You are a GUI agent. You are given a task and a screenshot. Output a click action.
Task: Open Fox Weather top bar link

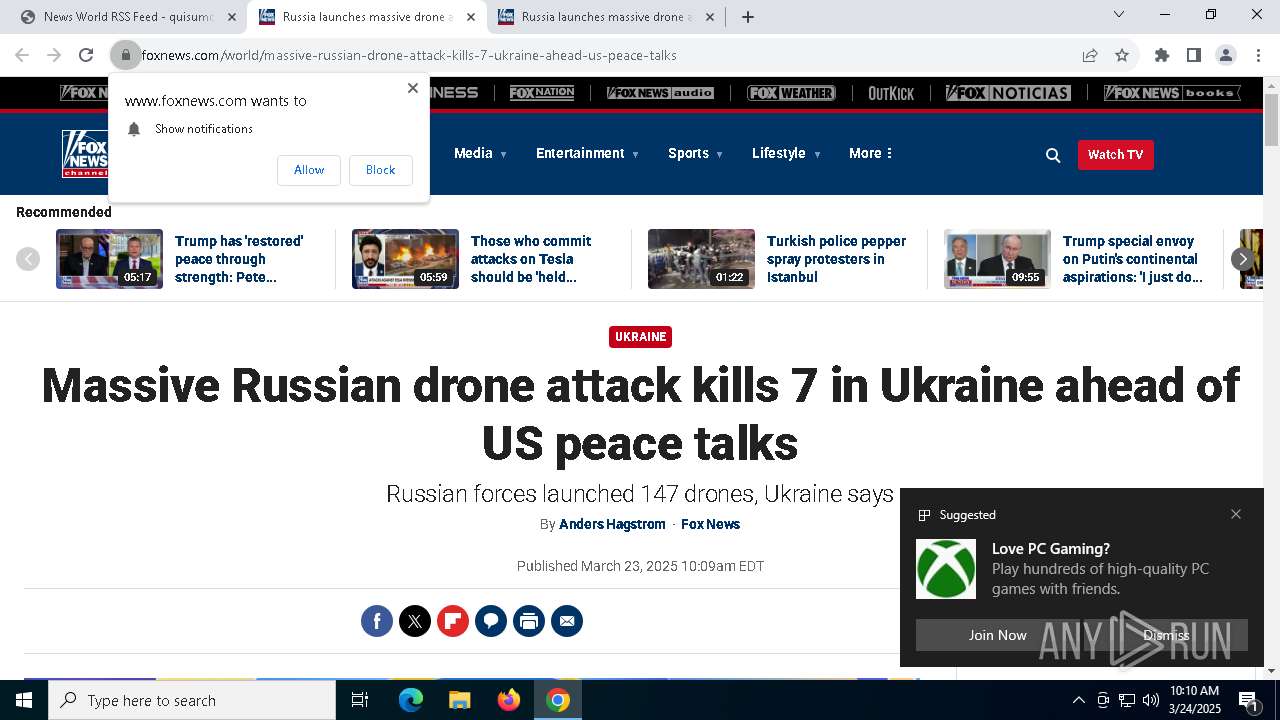791,93
